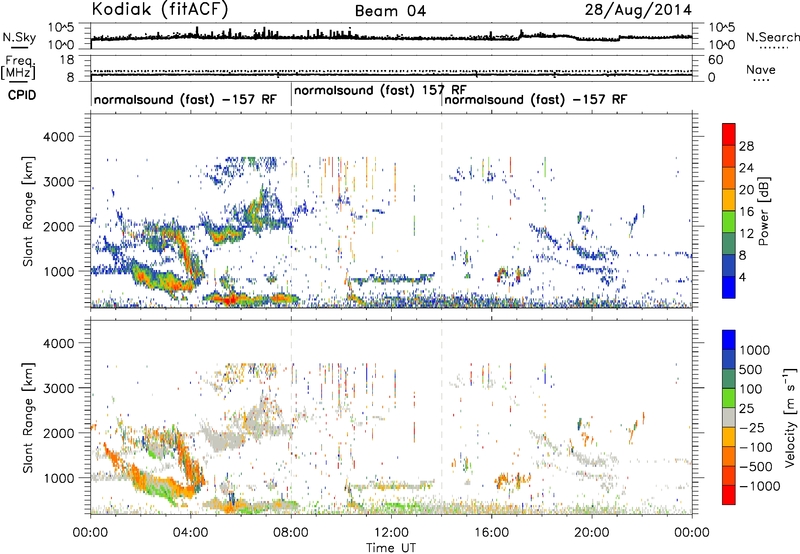Click the 'Velocity [m s-1]' colorbar title
This screenshot has width=800, height=554.
tap(790, 417)
